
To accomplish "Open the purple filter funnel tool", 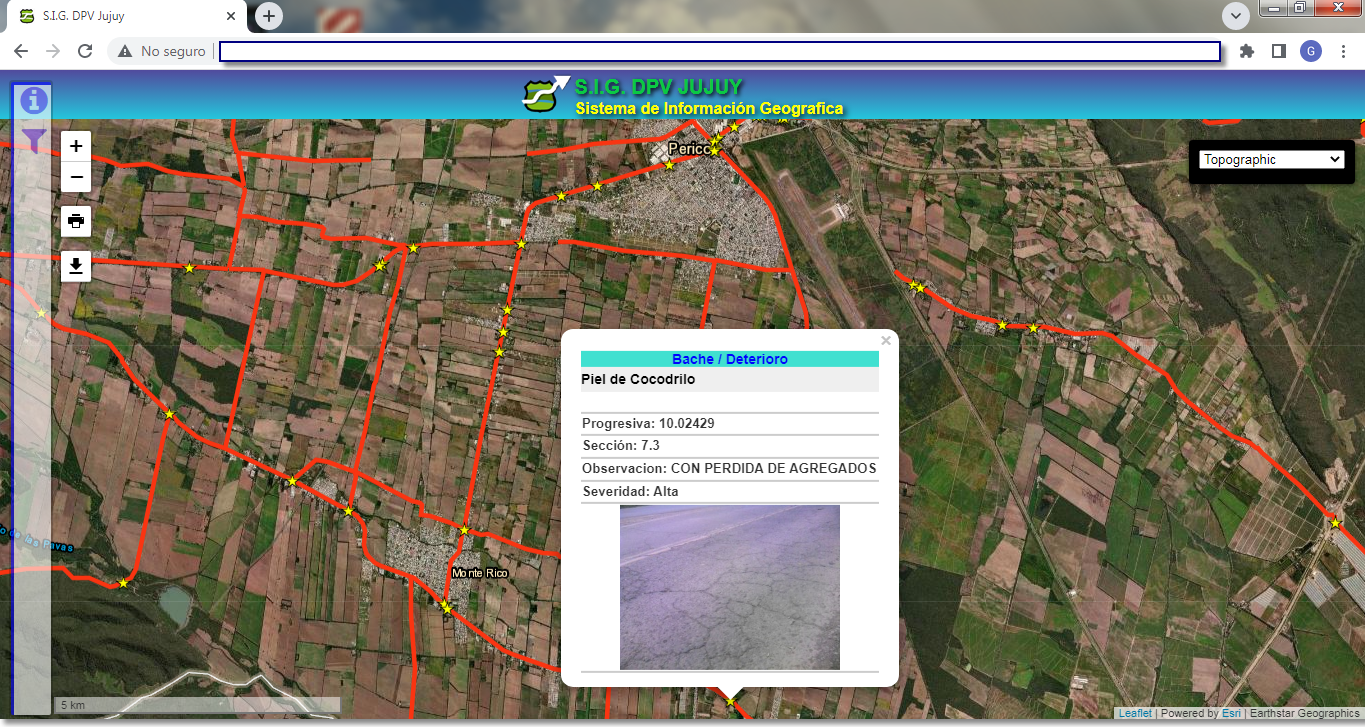I will coord(34,141).
